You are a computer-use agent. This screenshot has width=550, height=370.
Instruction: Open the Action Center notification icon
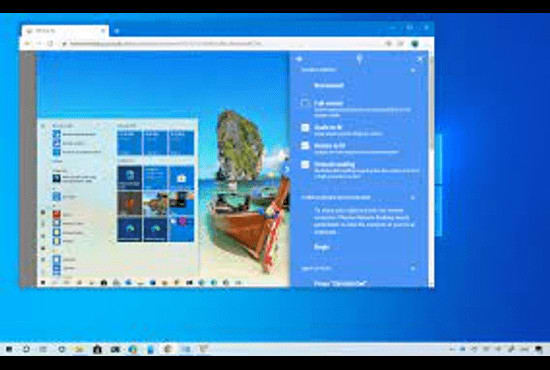pos(539,349)
